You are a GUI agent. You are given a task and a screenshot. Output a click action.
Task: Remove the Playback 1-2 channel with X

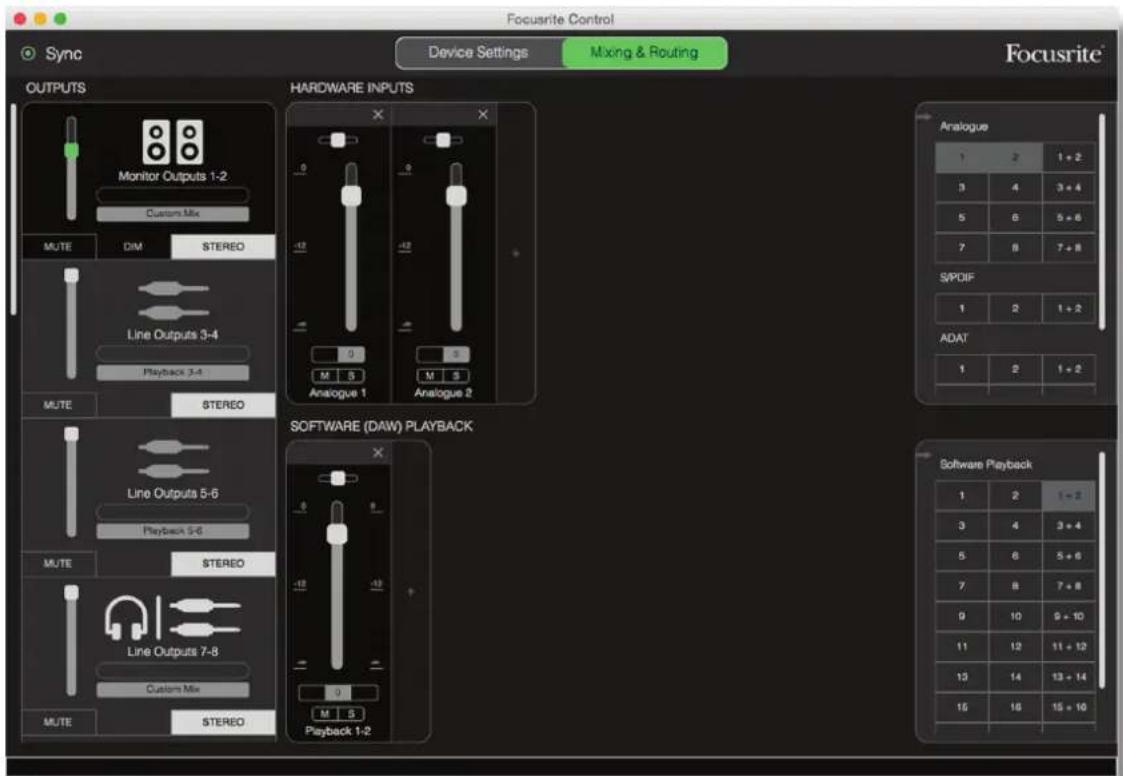(378, 453)
